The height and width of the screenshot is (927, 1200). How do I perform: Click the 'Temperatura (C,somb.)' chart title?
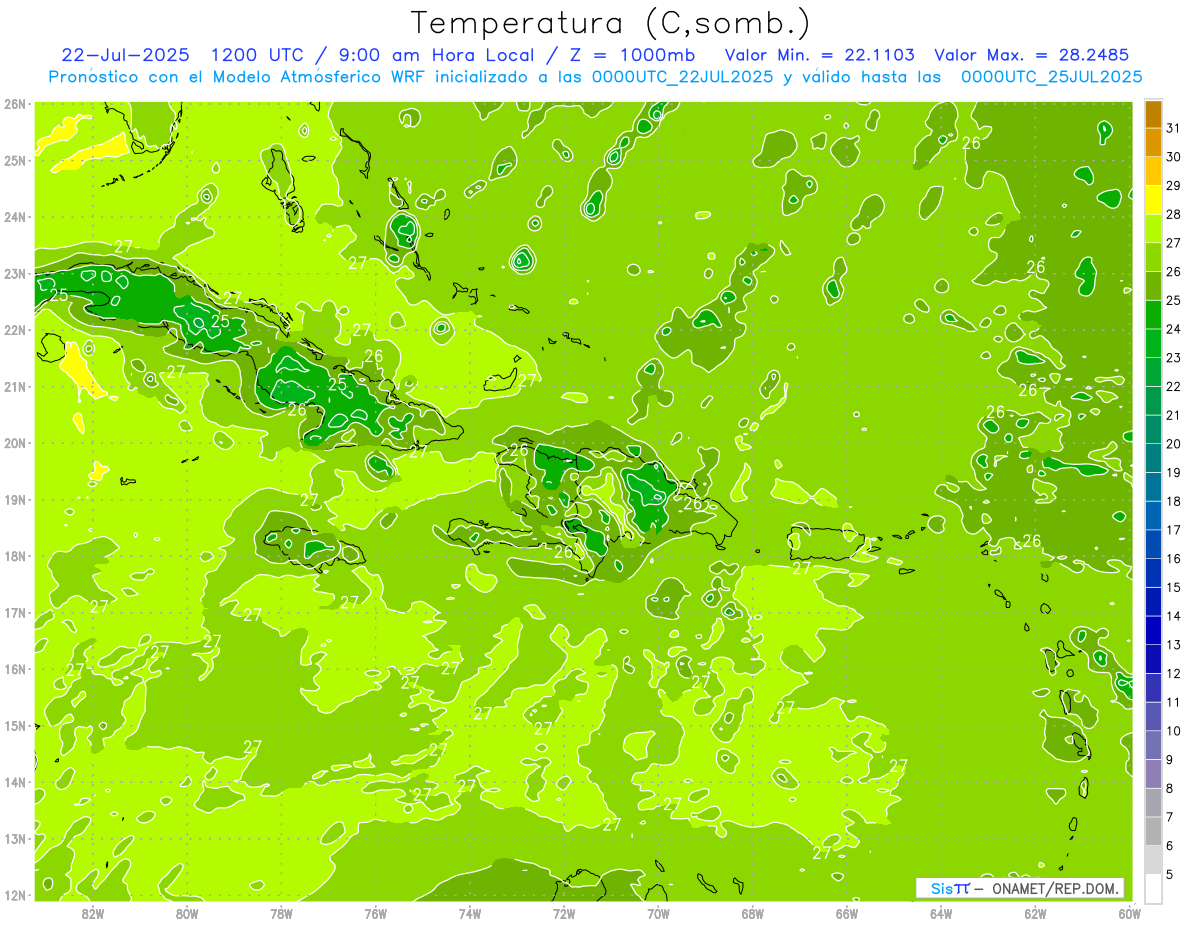610,23
